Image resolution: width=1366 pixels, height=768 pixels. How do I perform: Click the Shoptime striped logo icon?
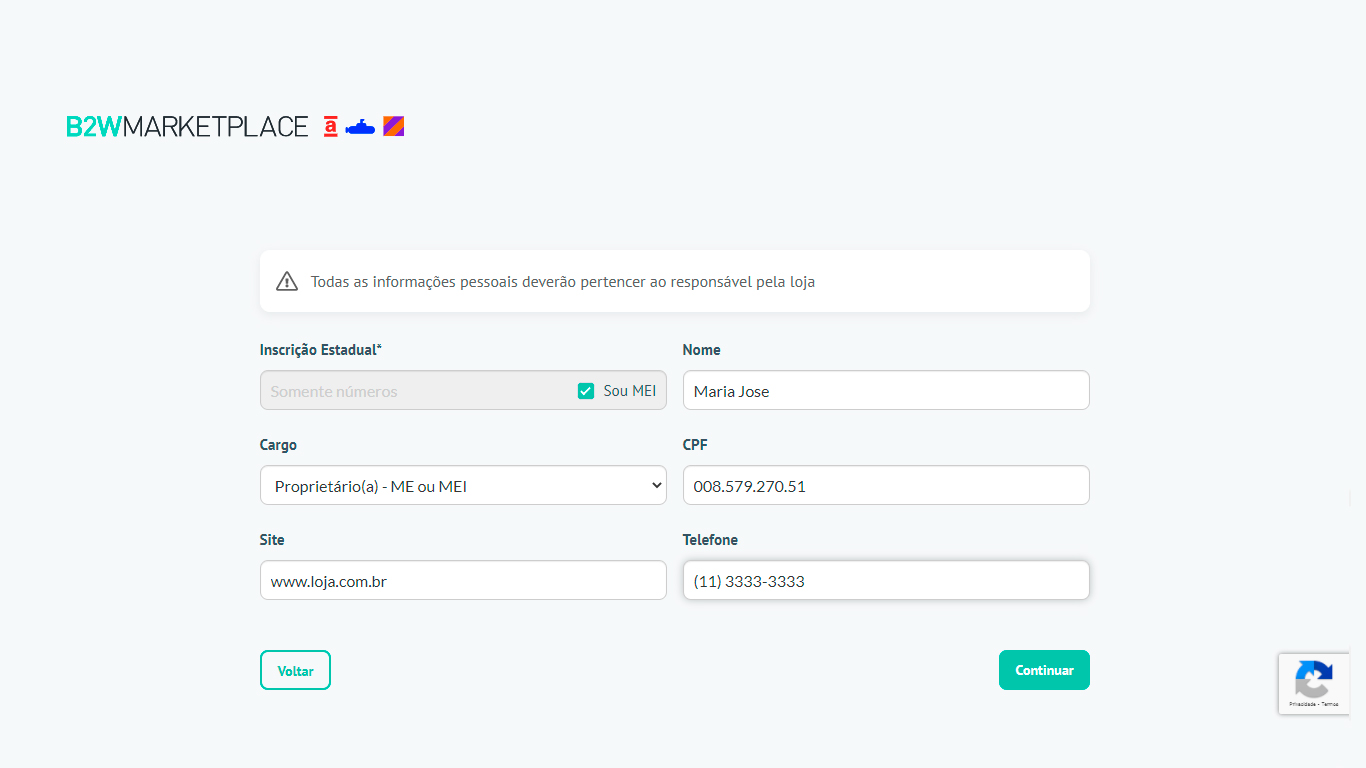(393, 125)
